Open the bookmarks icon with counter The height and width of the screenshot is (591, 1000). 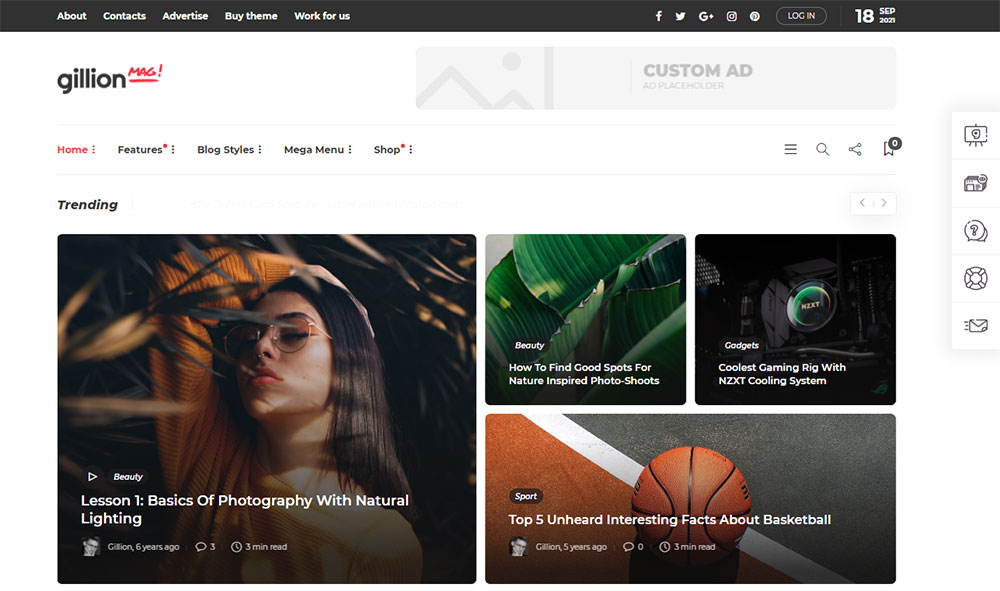pyautogui.click(x=890, y=147)
